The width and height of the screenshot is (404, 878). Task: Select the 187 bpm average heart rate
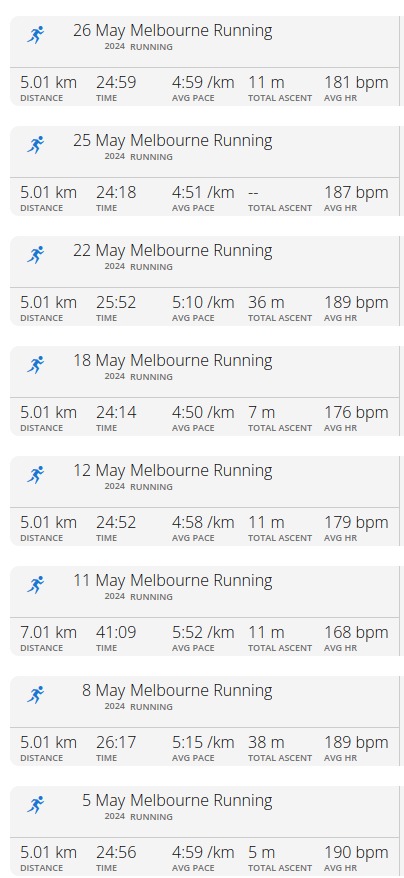click(356, 192)
